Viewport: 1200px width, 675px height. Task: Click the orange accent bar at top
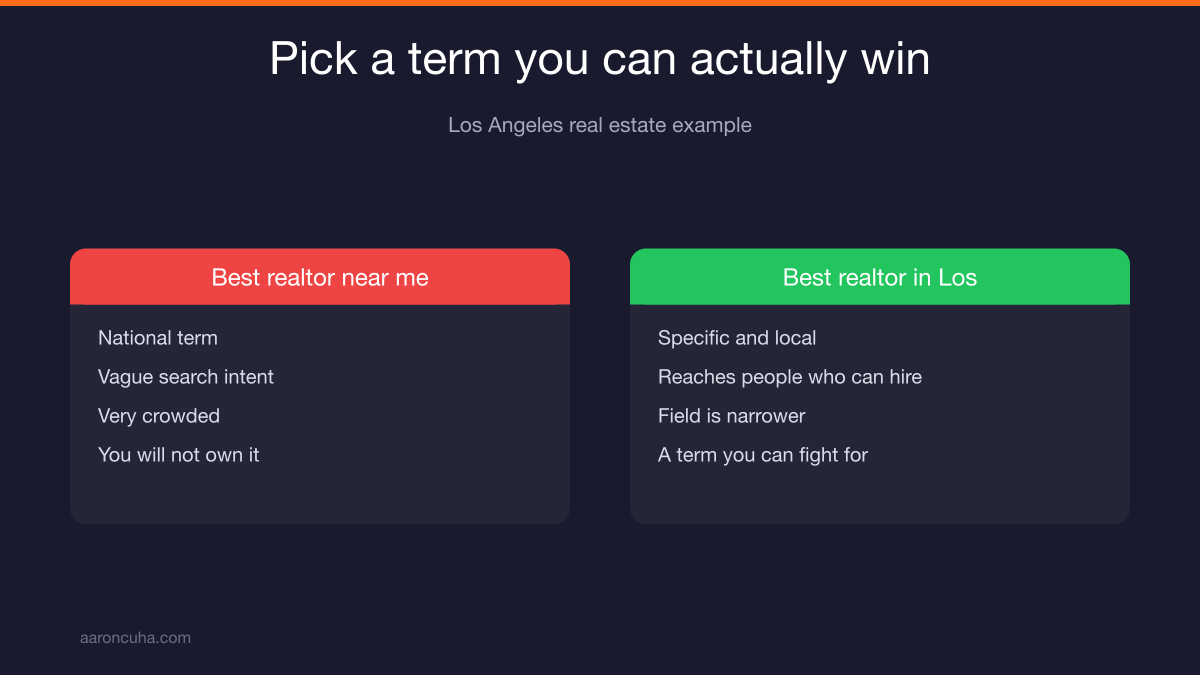(600, 3)
